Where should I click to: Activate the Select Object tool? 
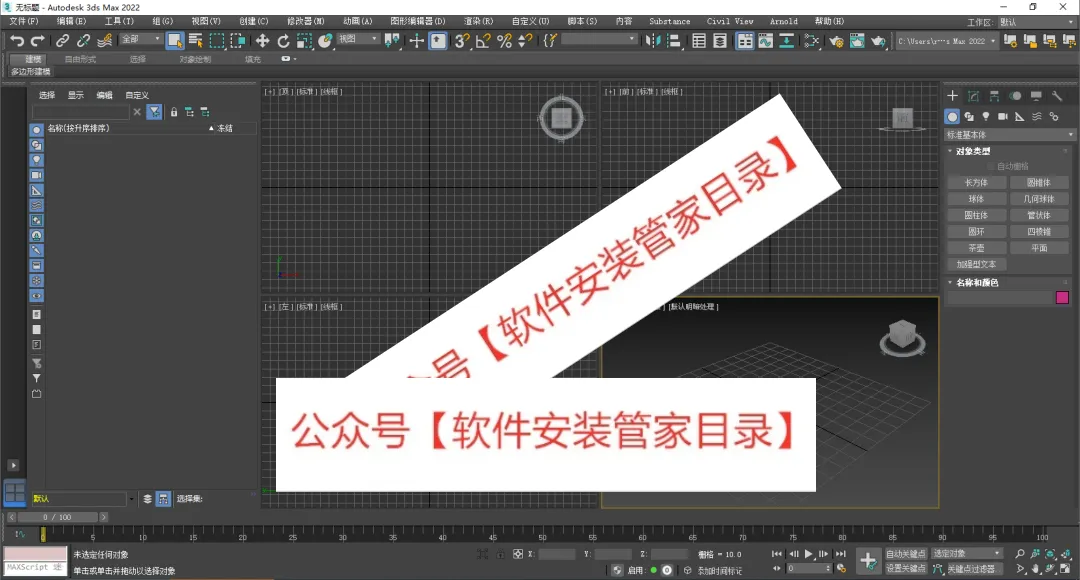(x=175, y=41)
